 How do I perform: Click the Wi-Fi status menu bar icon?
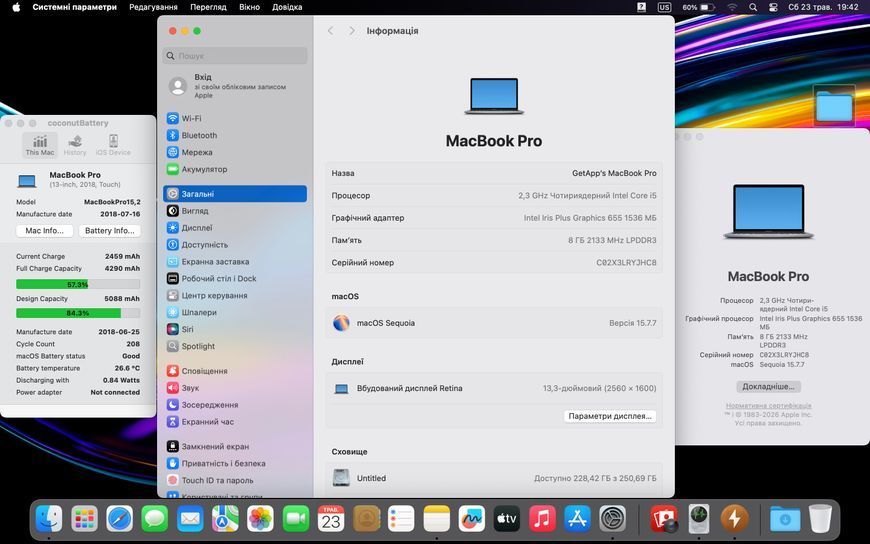point(732,7)
